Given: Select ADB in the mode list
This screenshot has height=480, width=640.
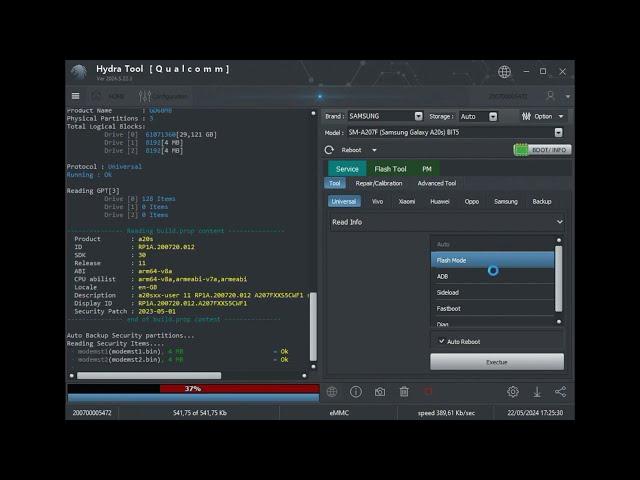Looking at the screenshot, I should tap(492, 276).
